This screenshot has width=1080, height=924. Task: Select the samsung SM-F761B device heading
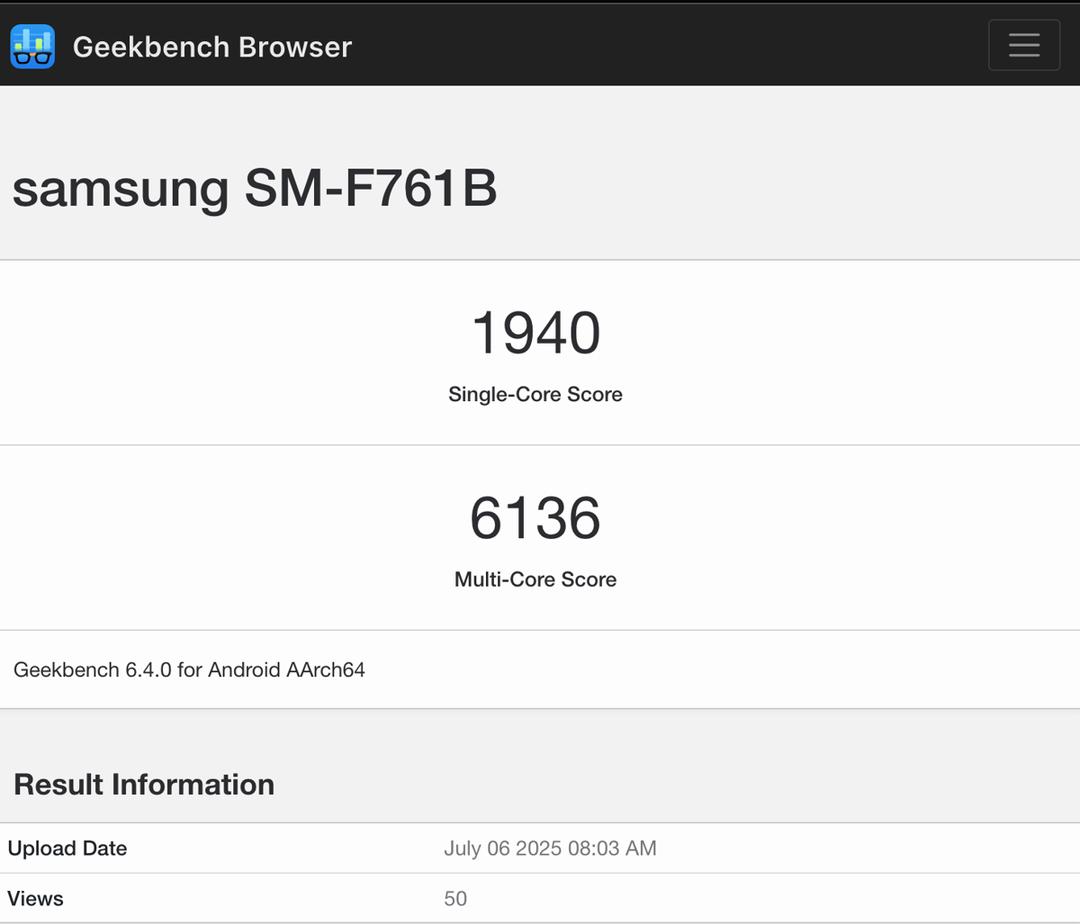(x=254, y=188)
